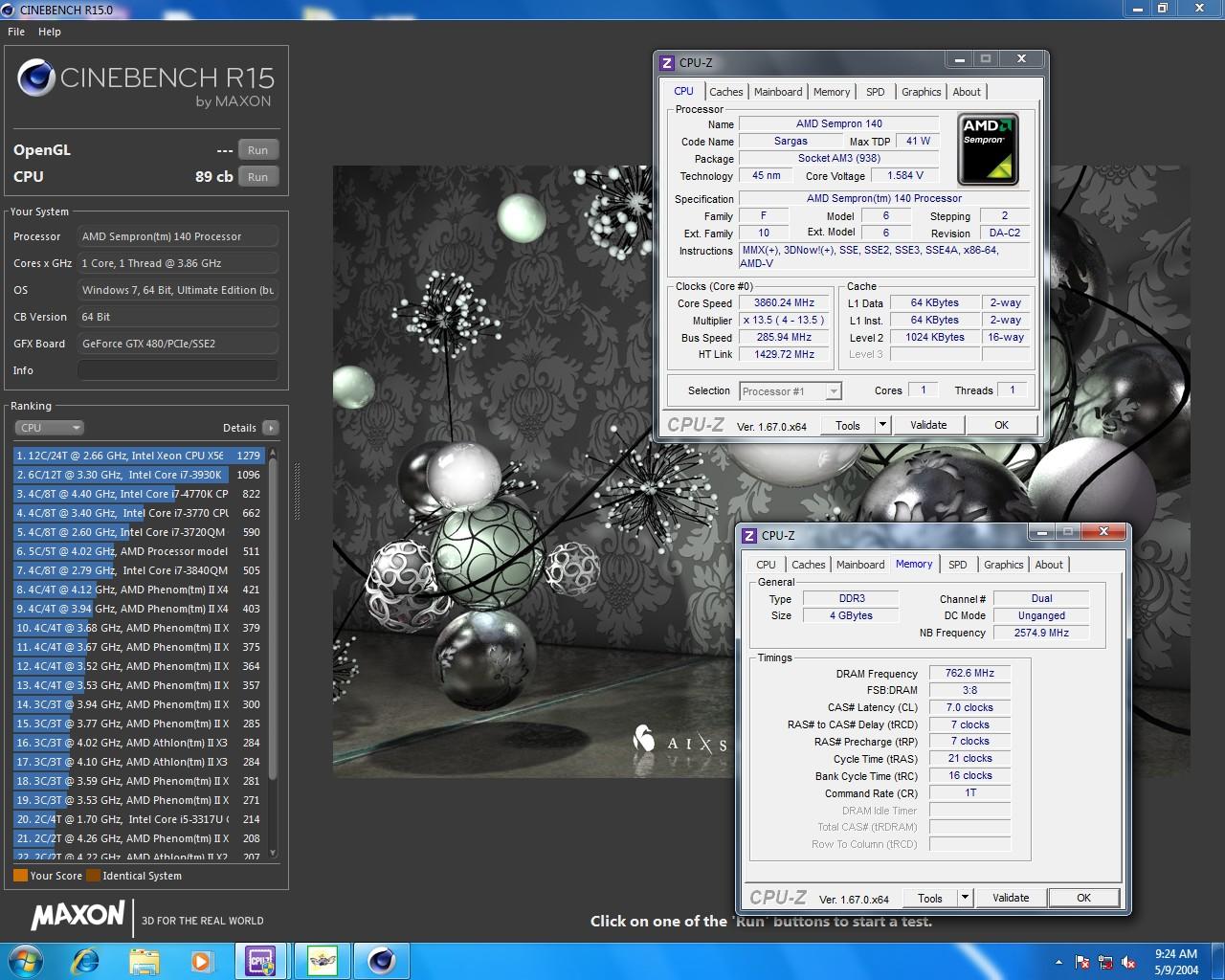Switch to Graphics tab in lower CPU-Z

click(1003, 565)
